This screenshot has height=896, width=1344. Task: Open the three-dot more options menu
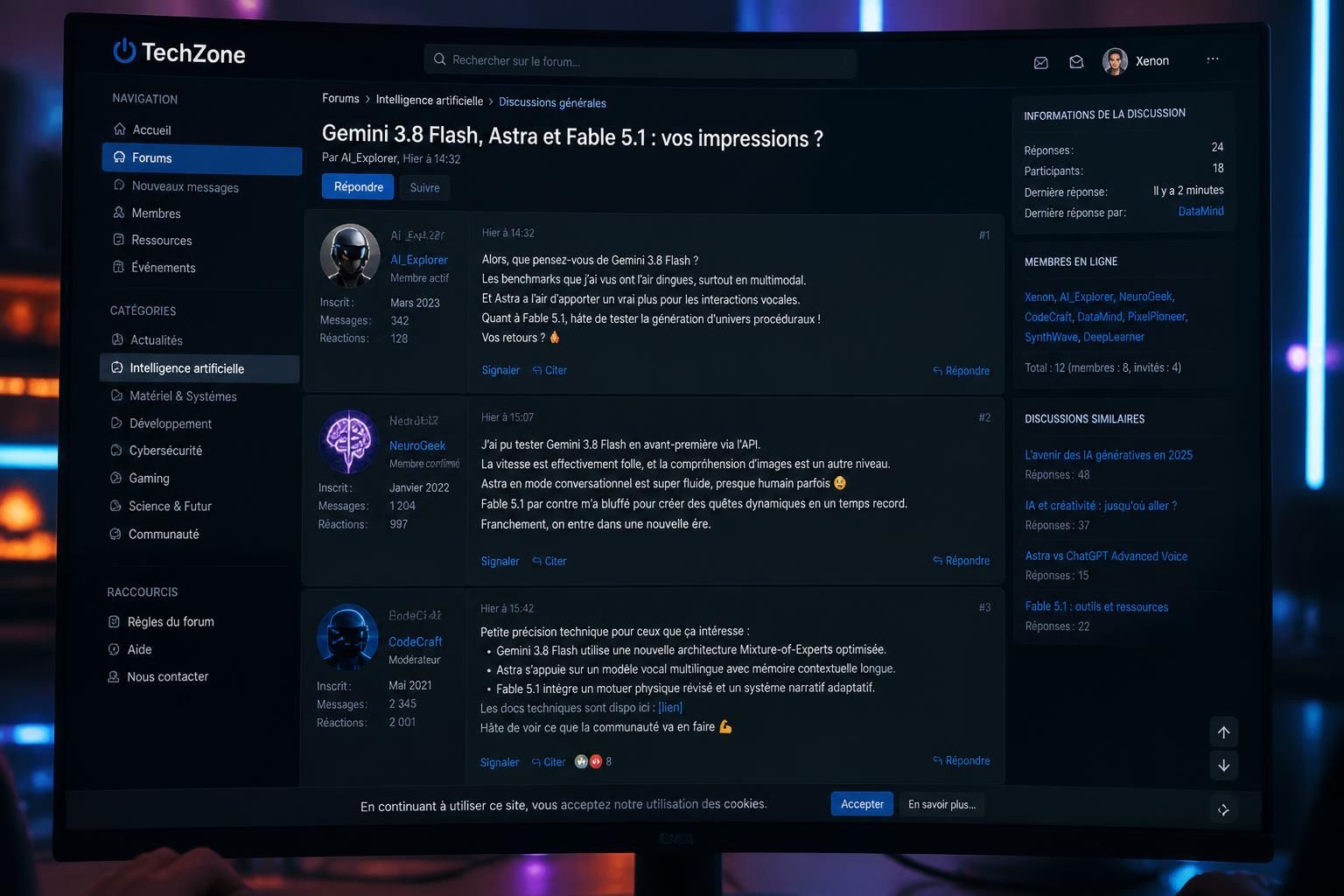(x=1213, y=59)
